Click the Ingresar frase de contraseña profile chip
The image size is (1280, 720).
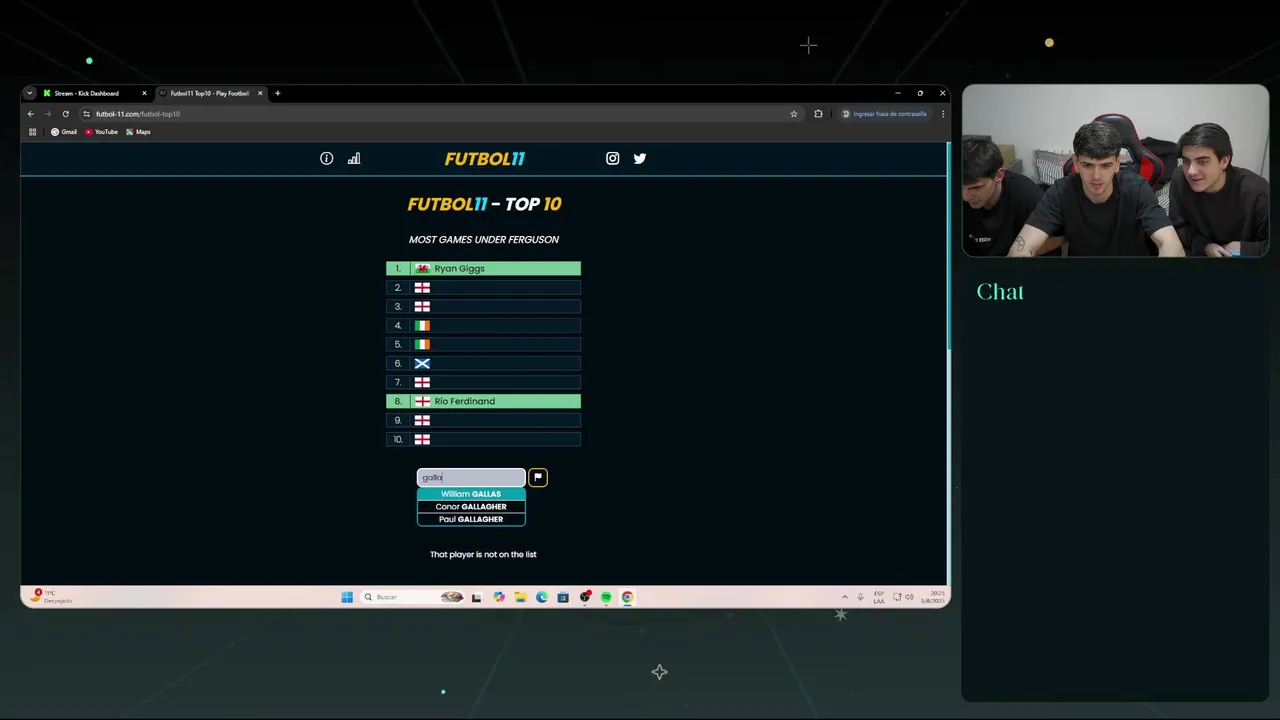point(884,114)
